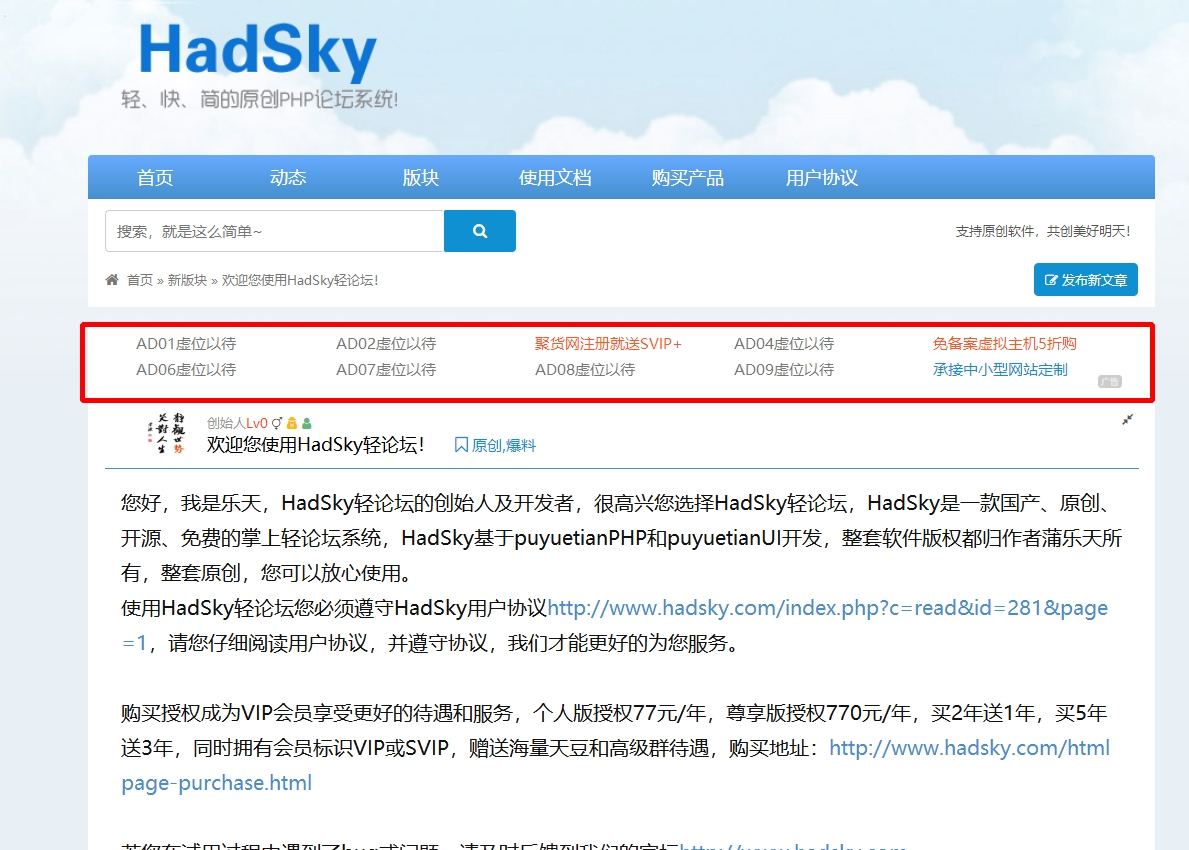Click the 发布新文章 button
Screen dimensions: 1189x850
point(1085,280)
